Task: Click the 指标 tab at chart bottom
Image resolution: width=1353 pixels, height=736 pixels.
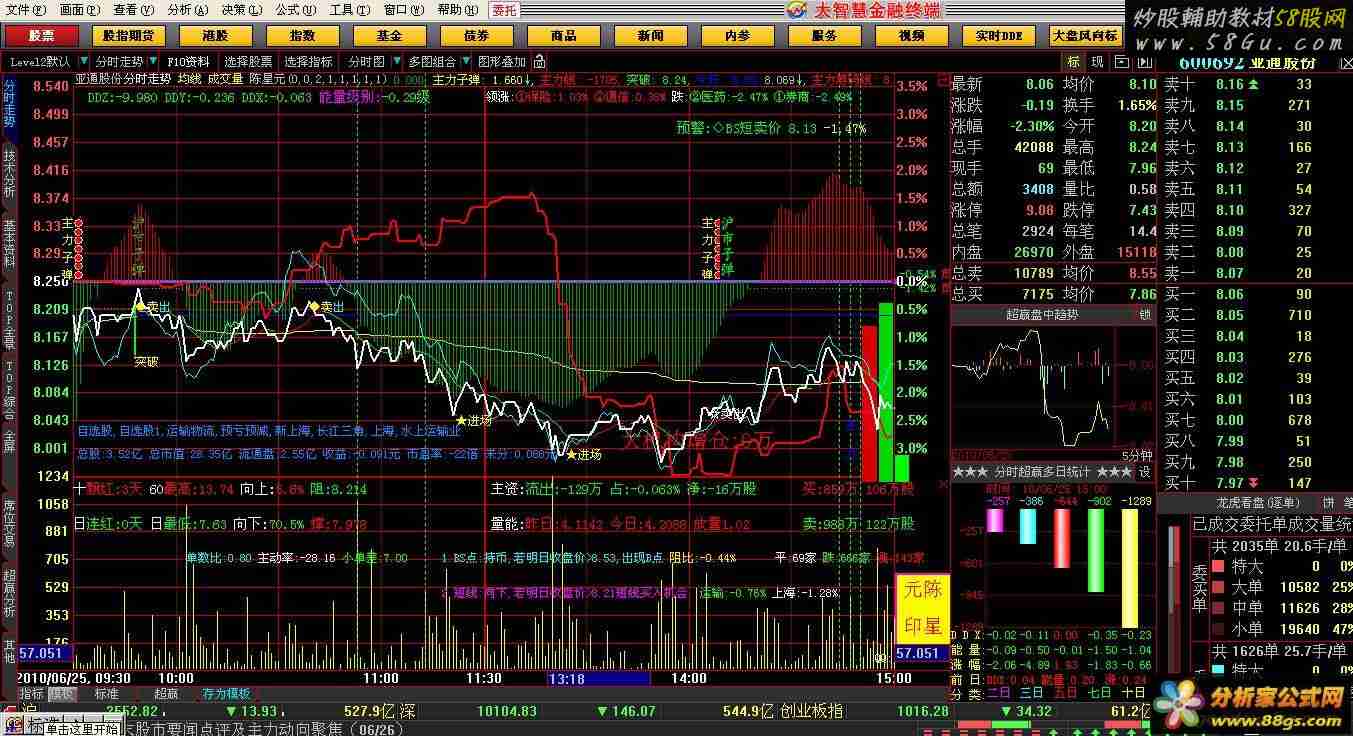Action: tap(31, 693)
